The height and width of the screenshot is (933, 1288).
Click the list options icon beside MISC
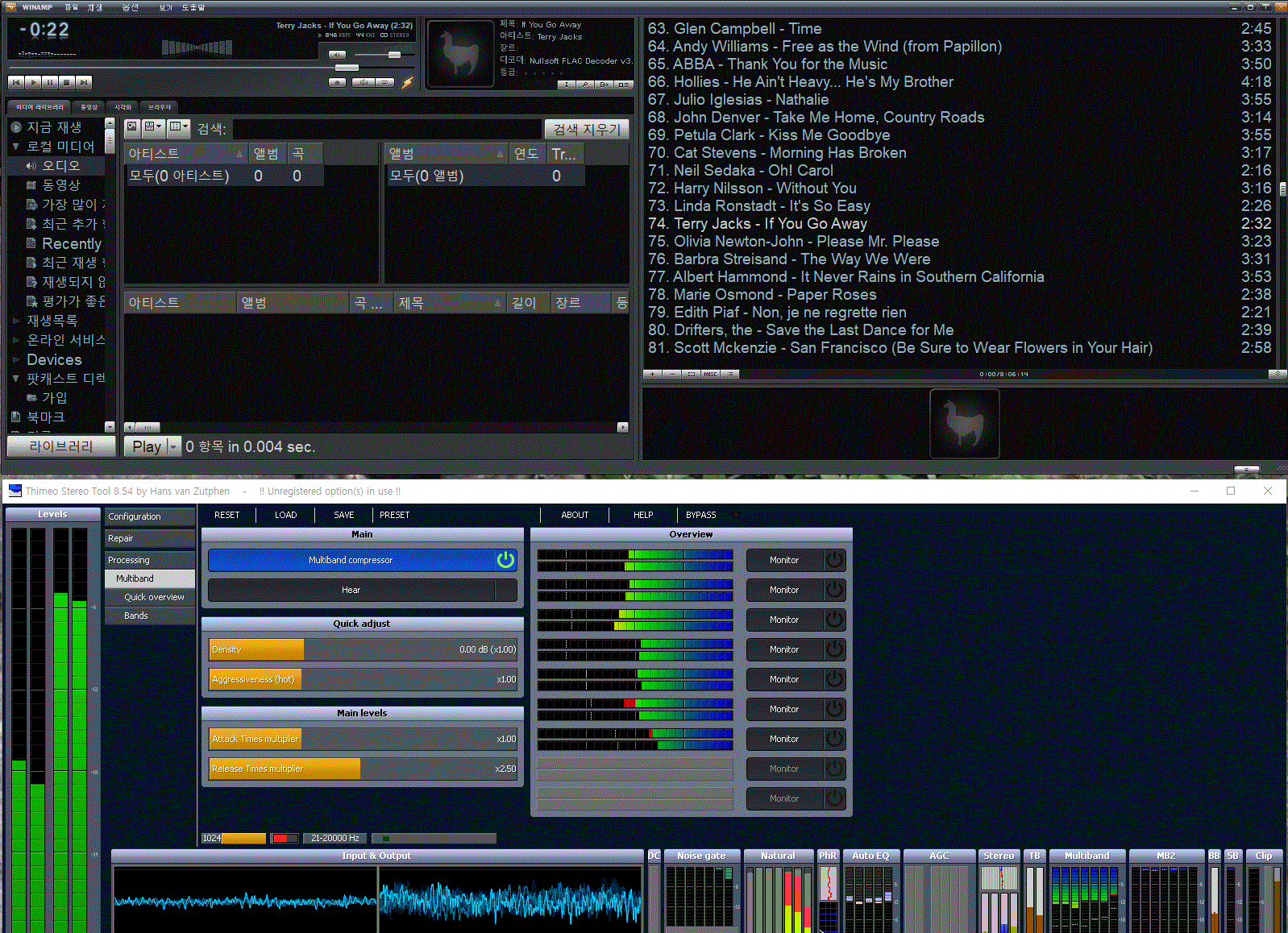(x=729, y=374)
